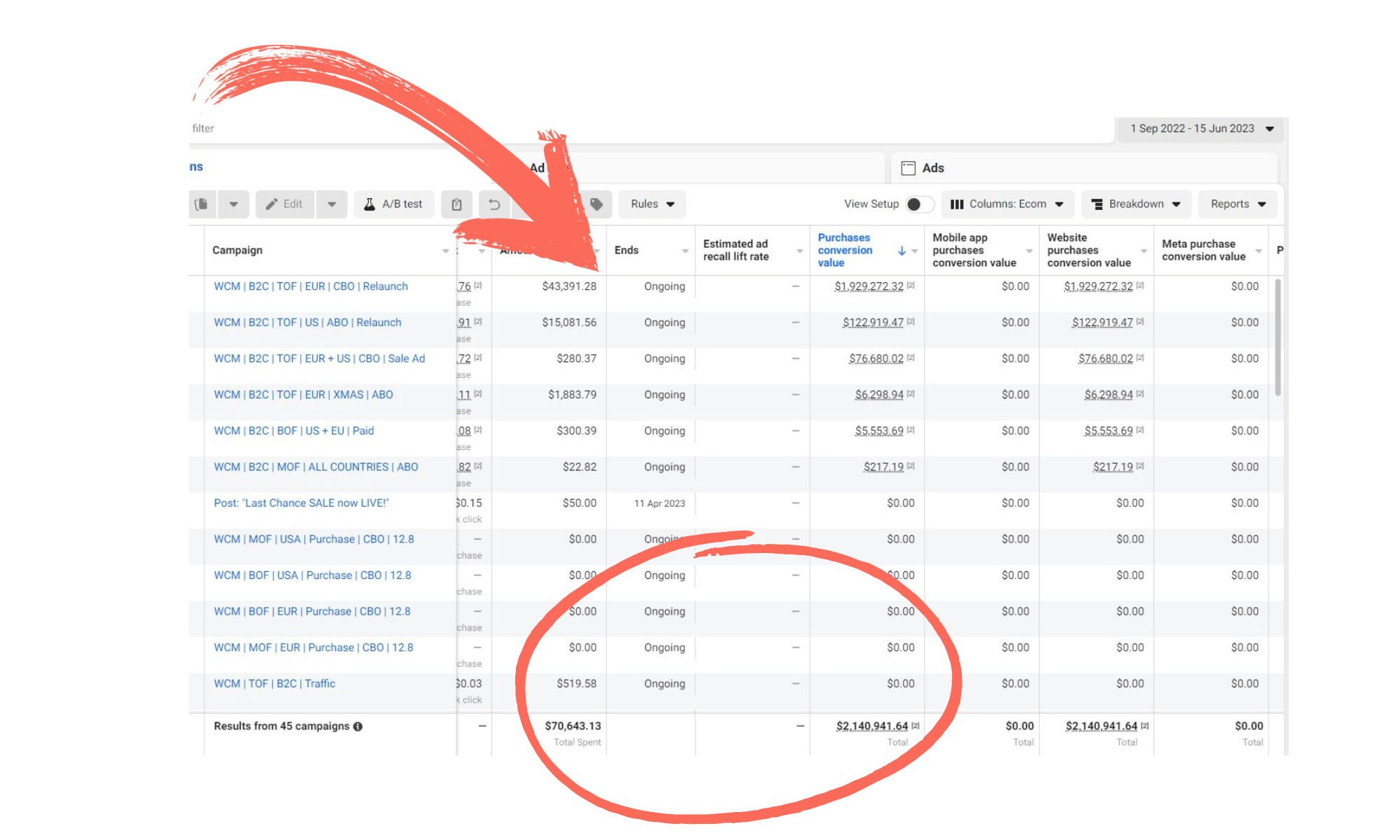Viewport: 1400px width, 840px height.
Task: Click the clipboard icon in toolbar
Action: 456,204
